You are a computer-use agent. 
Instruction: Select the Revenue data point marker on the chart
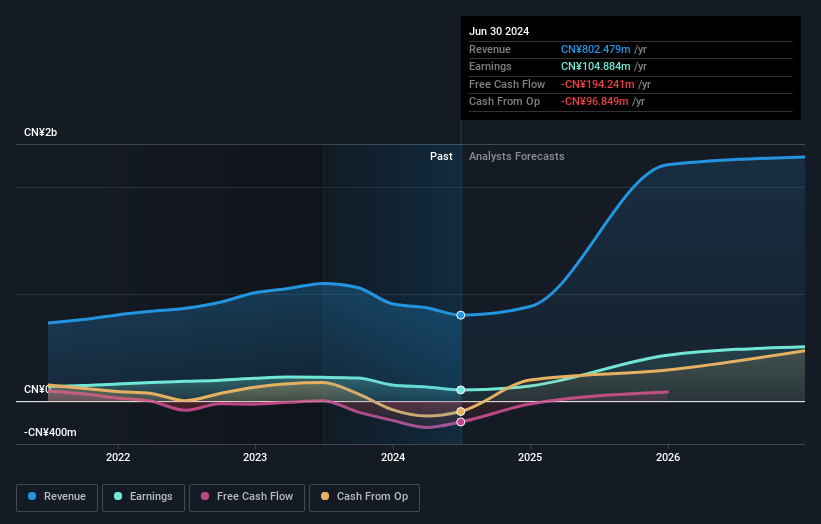tap(461, 315)
